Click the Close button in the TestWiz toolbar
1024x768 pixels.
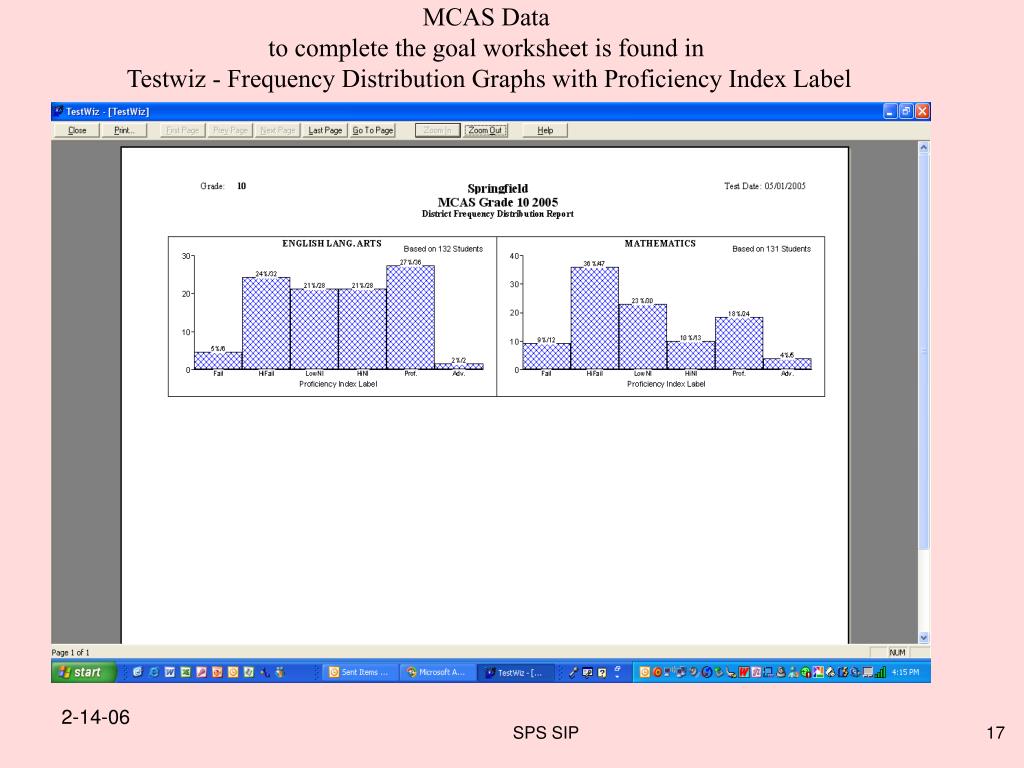point(77,131)
